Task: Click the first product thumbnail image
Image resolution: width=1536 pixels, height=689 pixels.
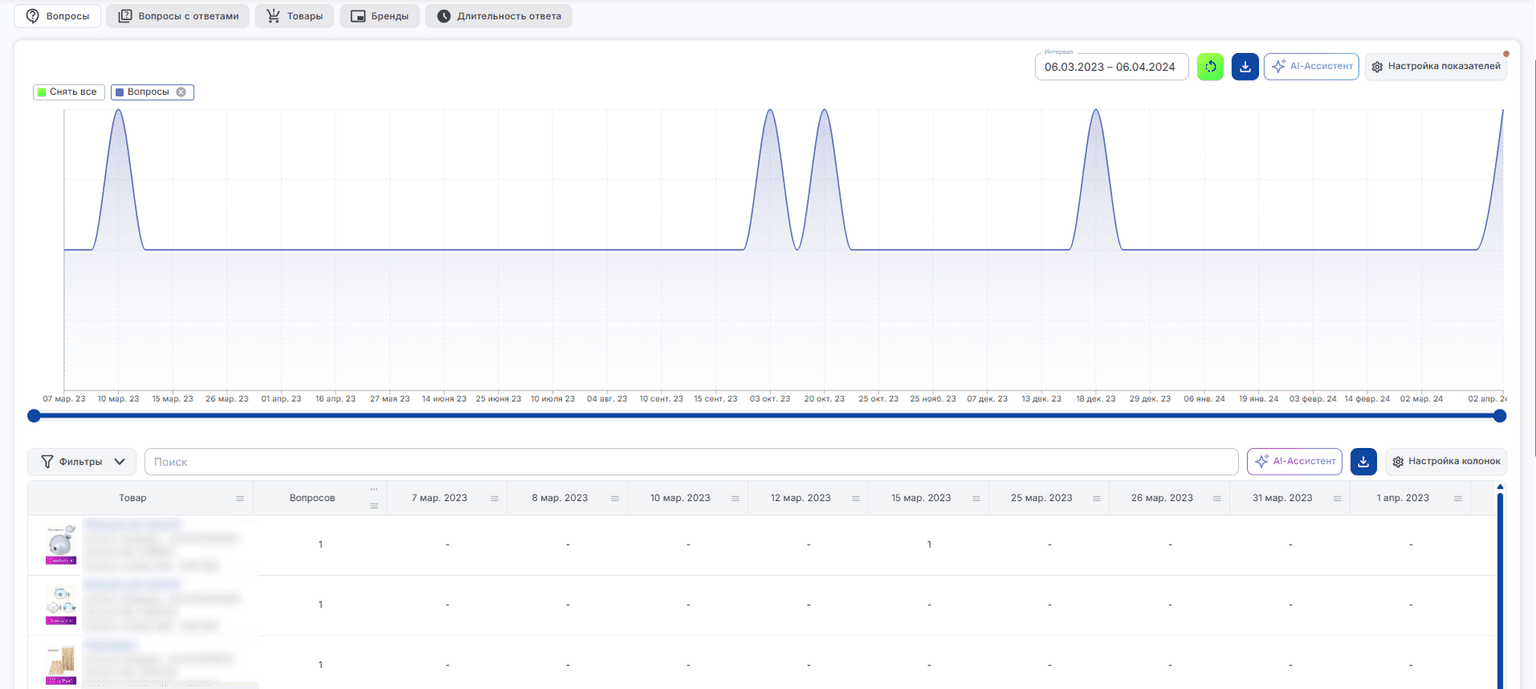Action: click(x=61, y=545)
